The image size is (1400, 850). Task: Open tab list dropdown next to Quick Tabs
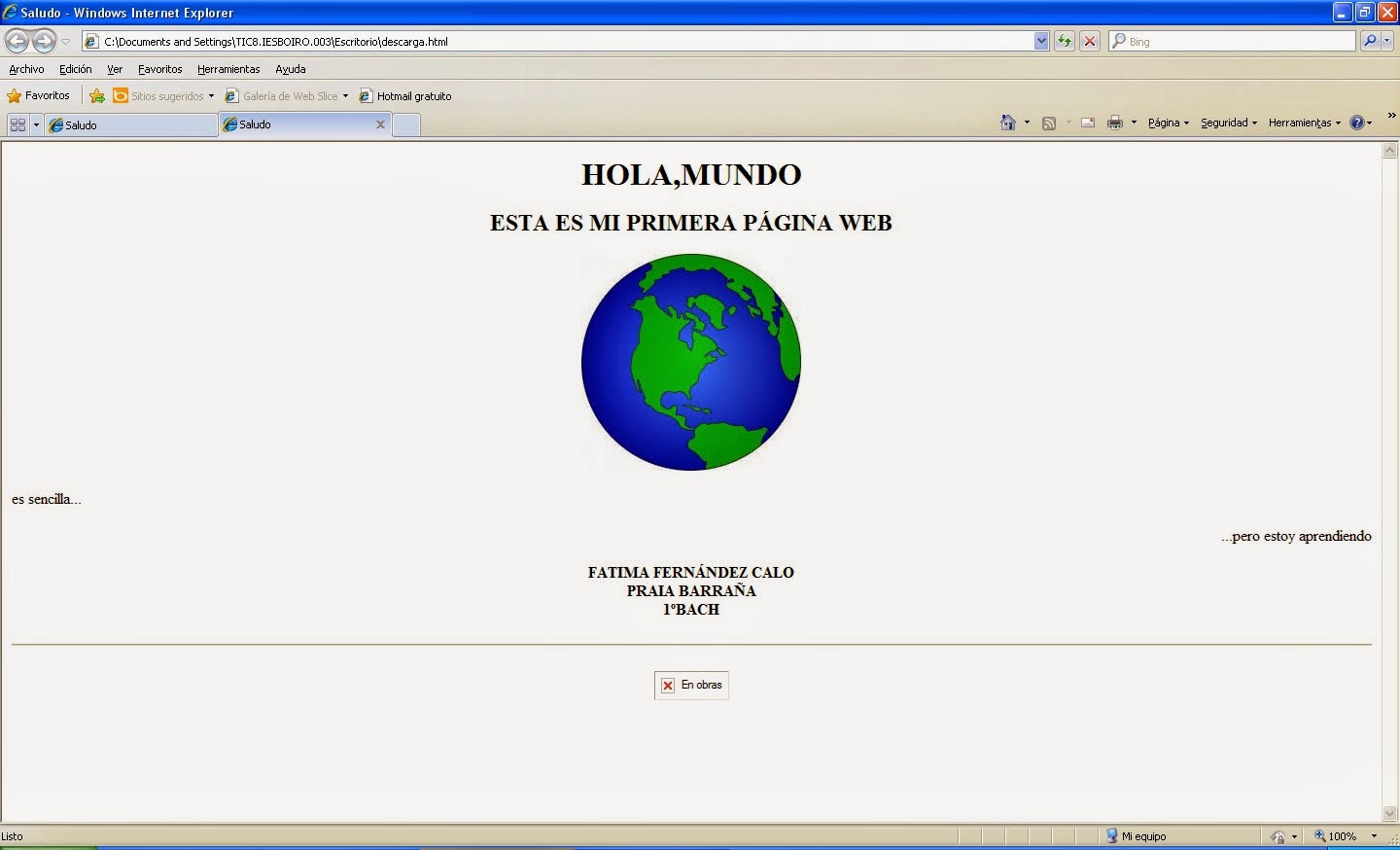pos(37,124)
